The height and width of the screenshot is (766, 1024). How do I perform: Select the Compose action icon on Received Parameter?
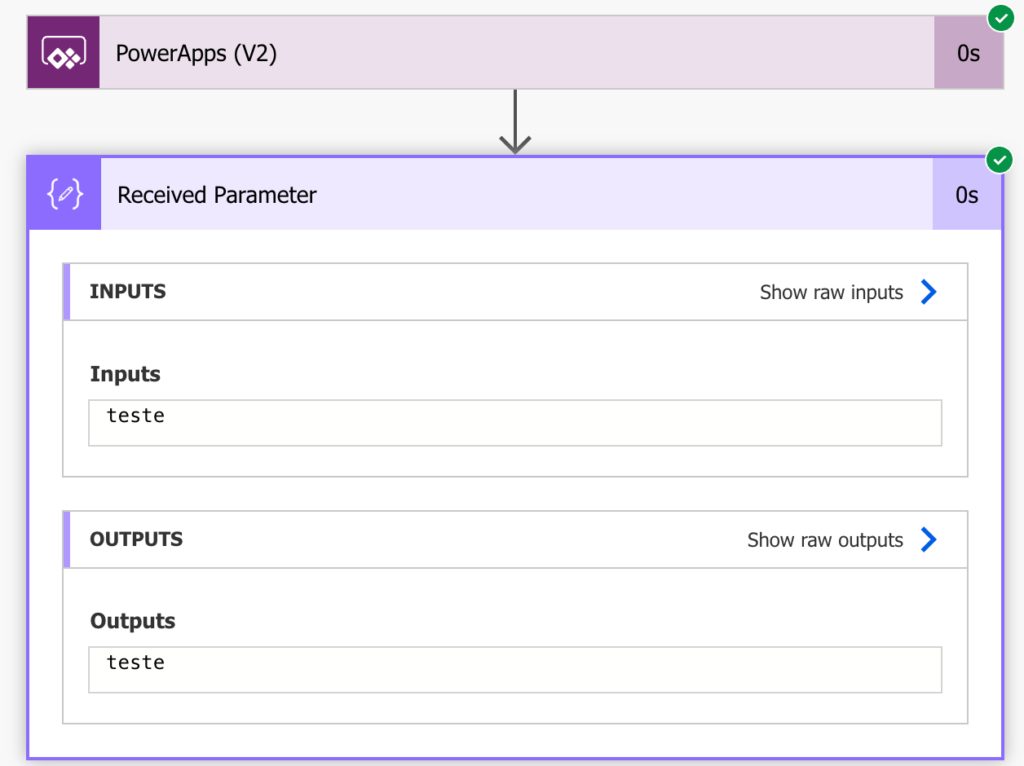click(x=63, y=194)
